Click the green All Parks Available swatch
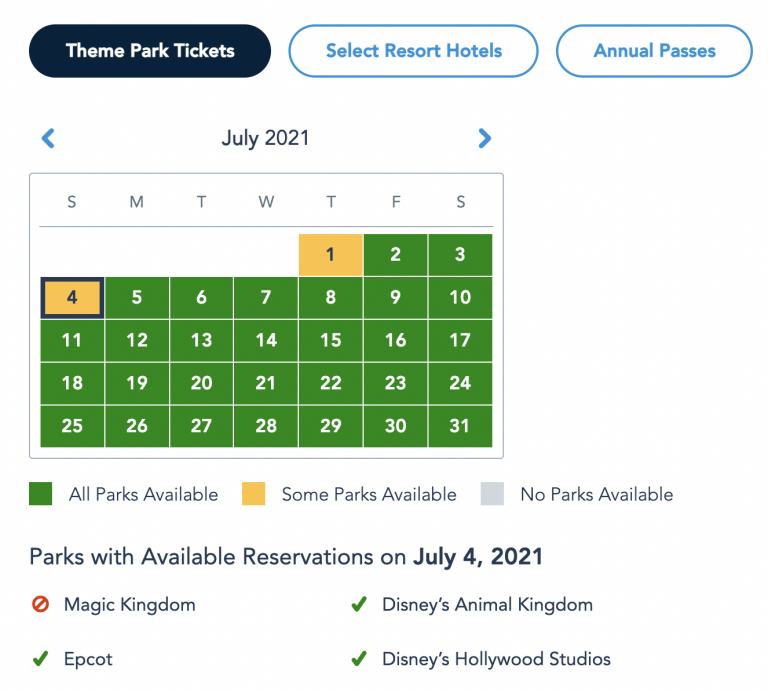Viewport: 768px width, 693px height. tap(41, 494)
